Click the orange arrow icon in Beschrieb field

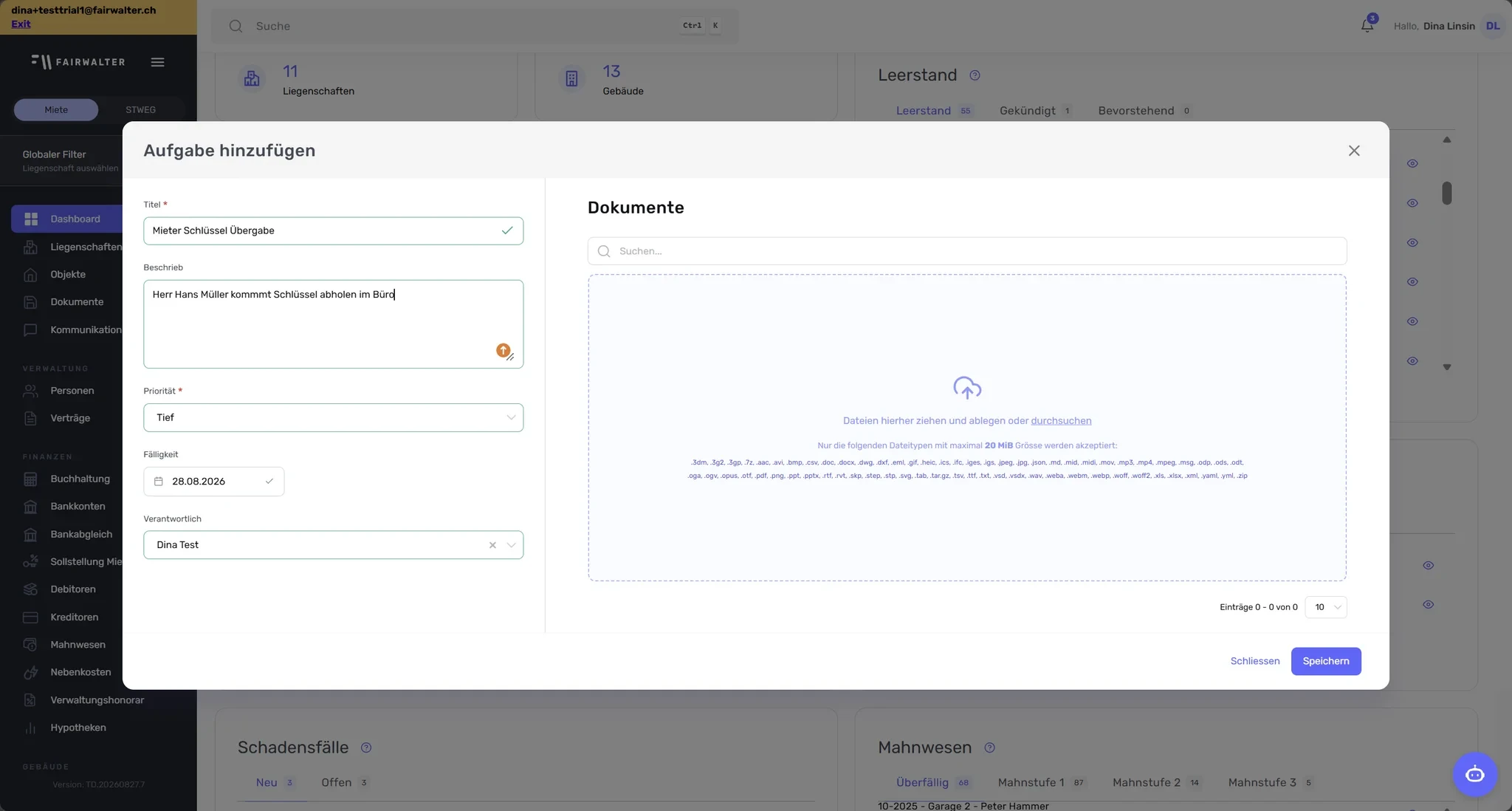503,350
